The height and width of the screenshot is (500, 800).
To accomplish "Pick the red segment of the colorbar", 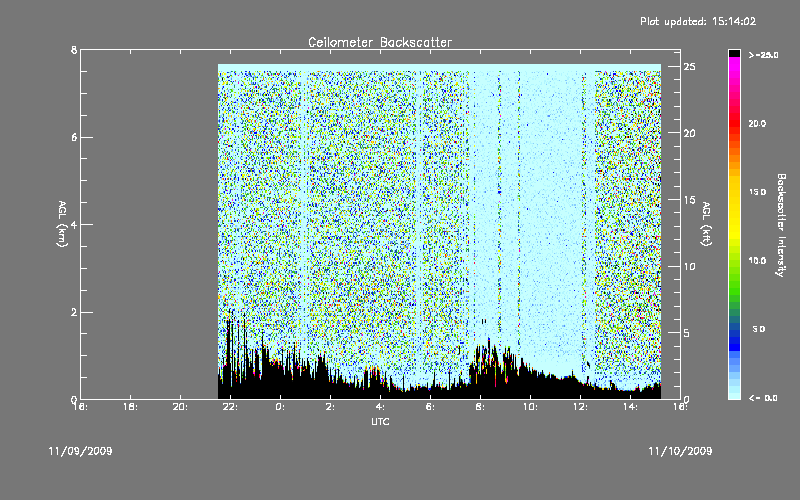I will pos(734,122).
